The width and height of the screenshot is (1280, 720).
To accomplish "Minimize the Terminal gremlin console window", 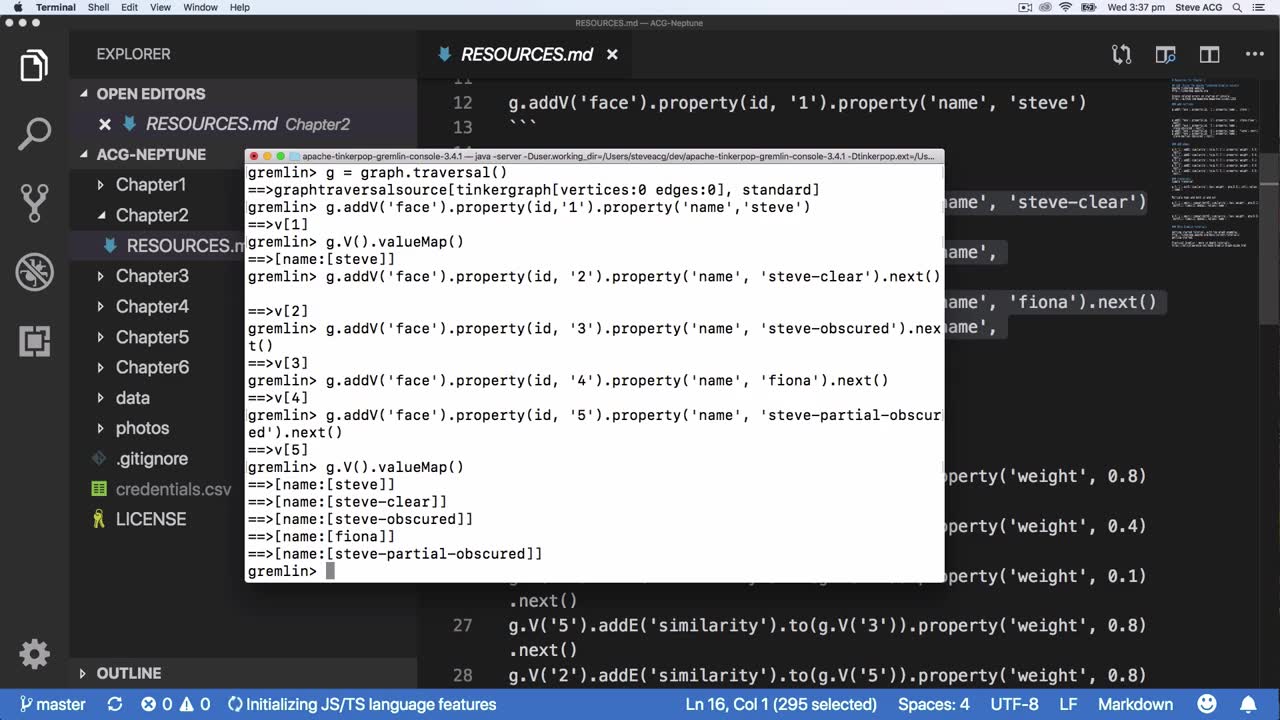I will [x=267, y=156].
